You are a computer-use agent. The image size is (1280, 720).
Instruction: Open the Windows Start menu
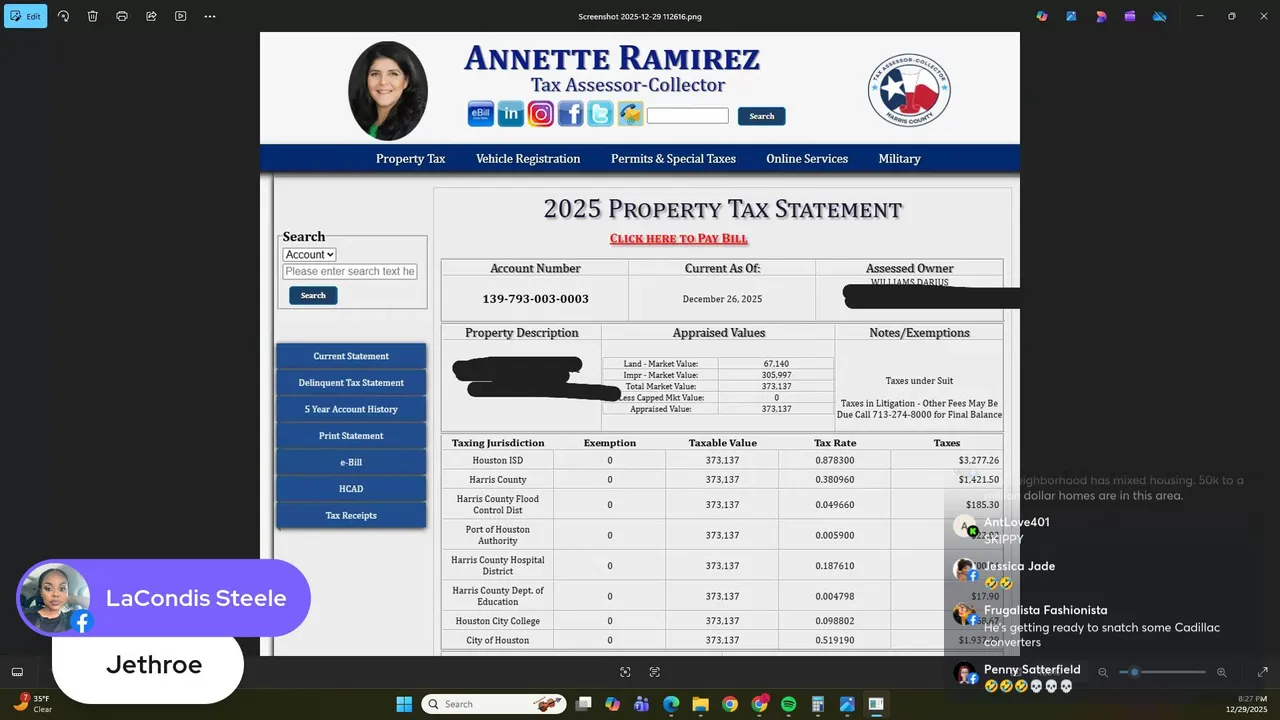[404, 704]
